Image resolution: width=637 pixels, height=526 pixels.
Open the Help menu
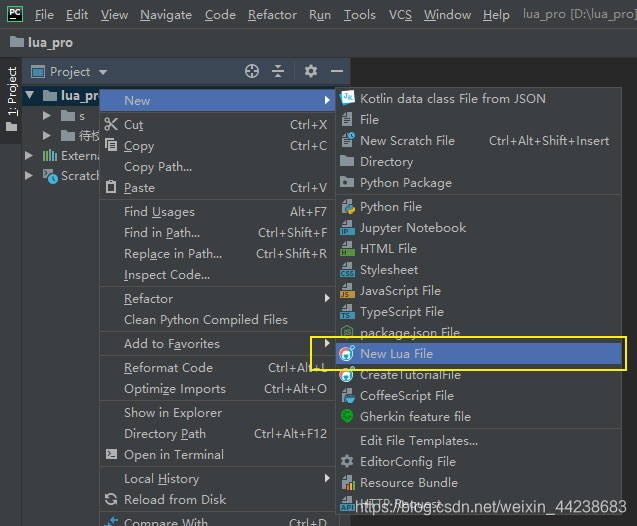(496, 15)
